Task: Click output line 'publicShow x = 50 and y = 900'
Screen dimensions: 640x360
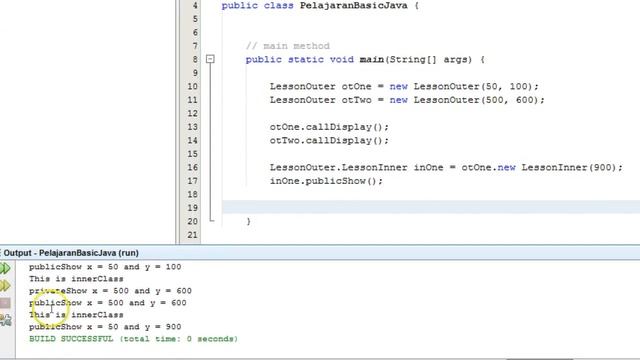Action: (105, 327)
